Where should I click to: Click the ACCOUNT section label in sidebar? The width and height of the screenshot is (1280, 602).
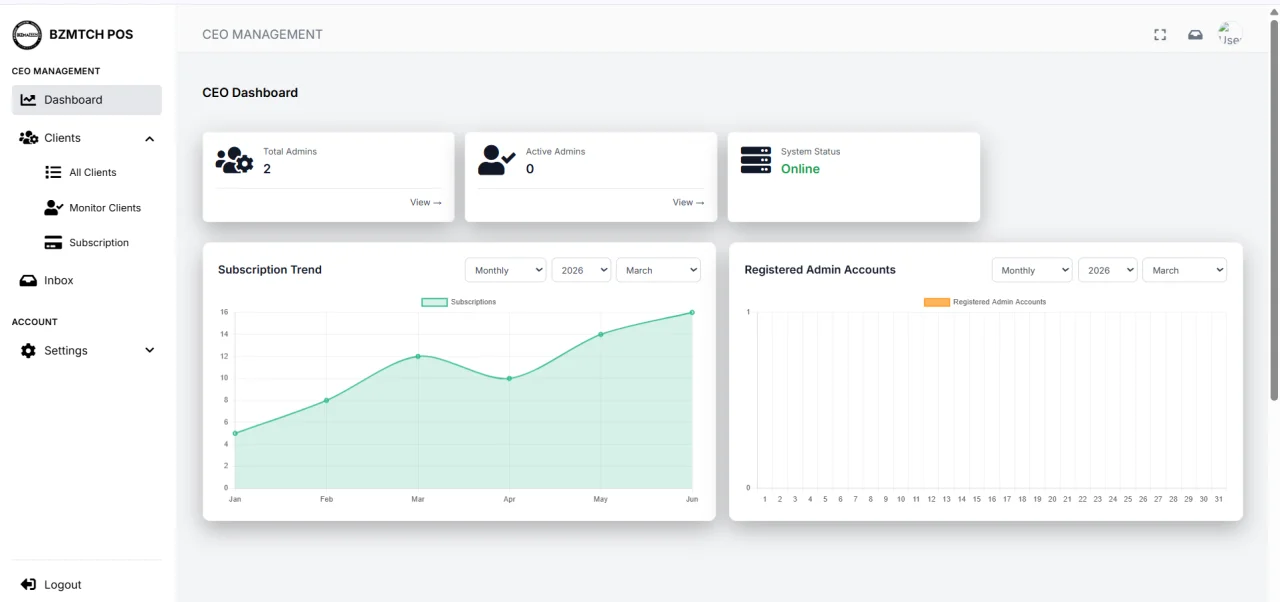point(34,322)
